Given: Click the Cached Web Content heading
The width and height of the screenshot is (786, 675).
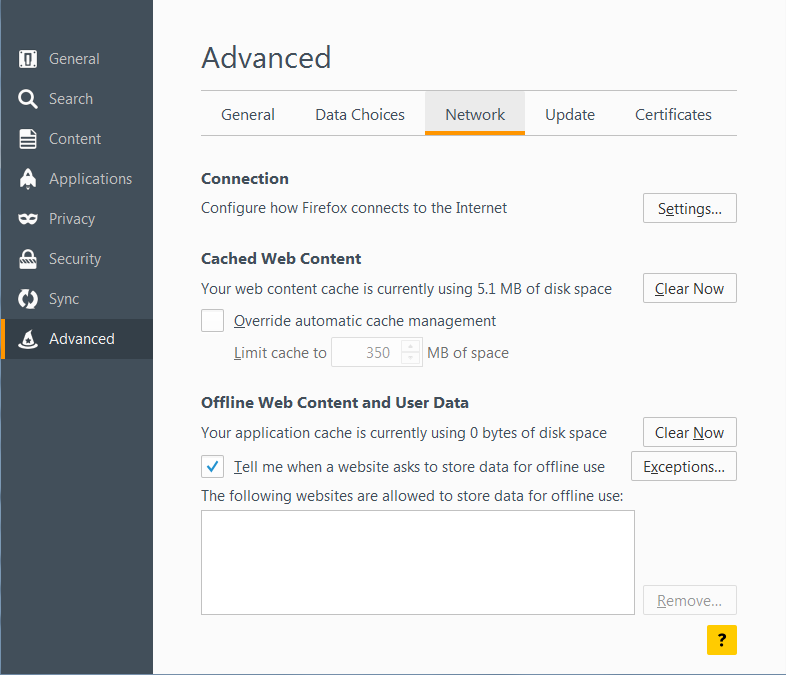Looking at the screenshot, I should (281, 259).
